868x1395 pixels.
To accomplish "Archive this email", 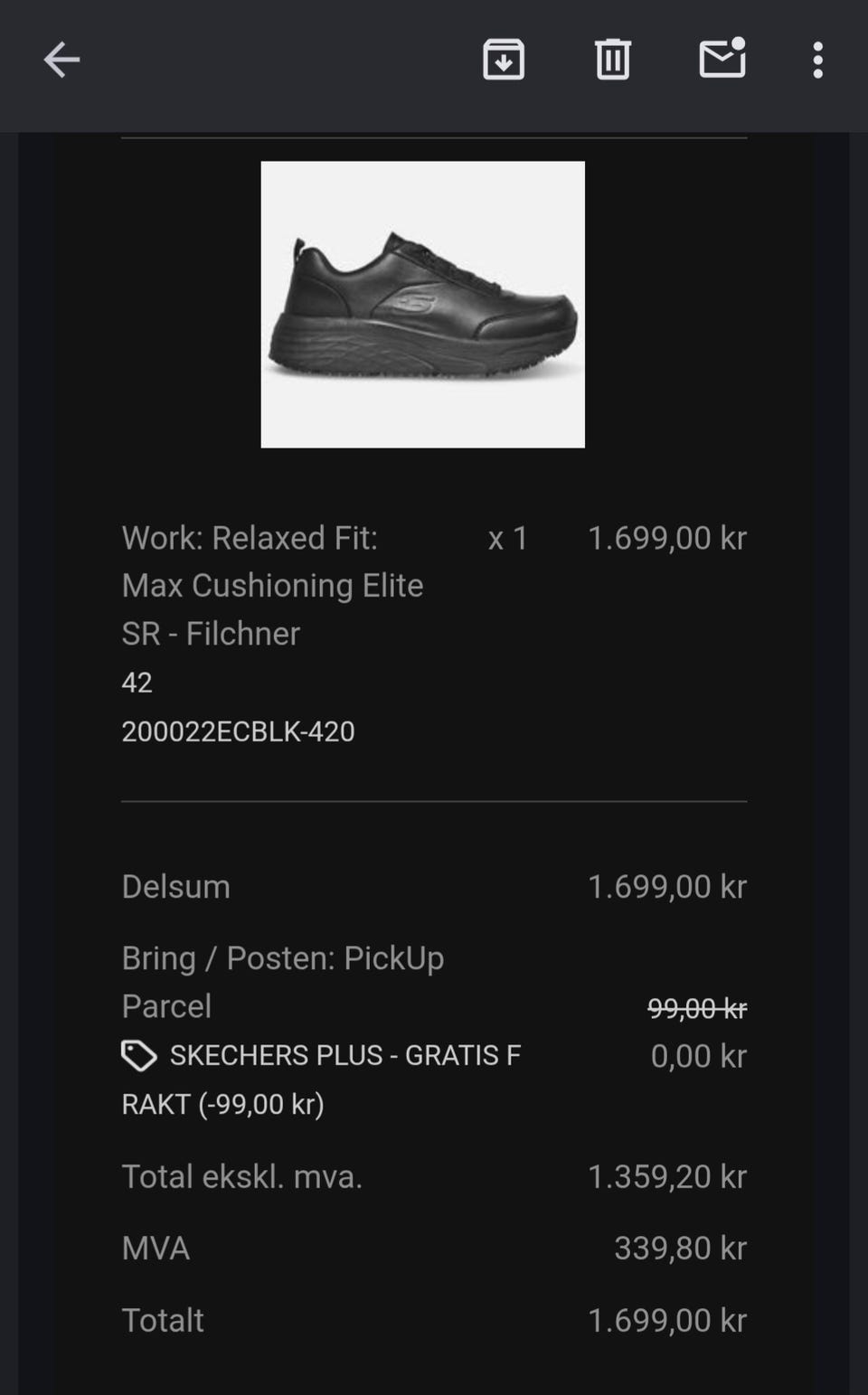I will (504, 61).
